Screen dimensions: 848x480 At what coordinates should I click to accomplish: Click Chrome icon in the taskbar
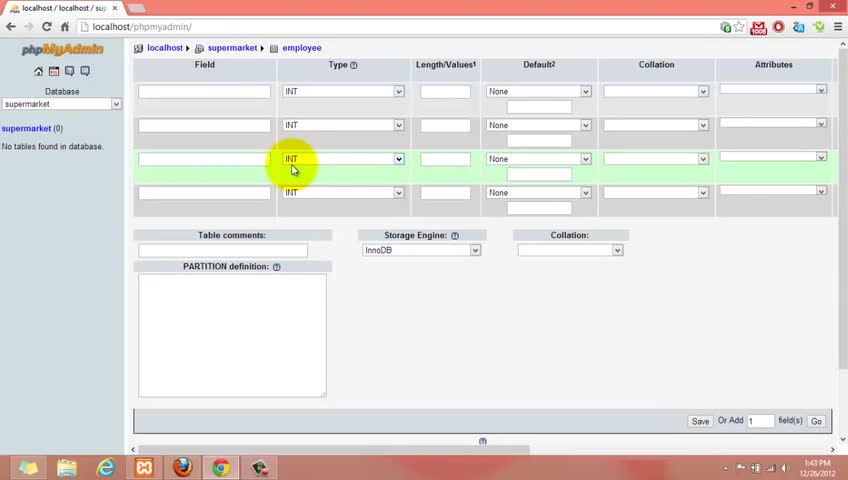click(x=221, y=468)
